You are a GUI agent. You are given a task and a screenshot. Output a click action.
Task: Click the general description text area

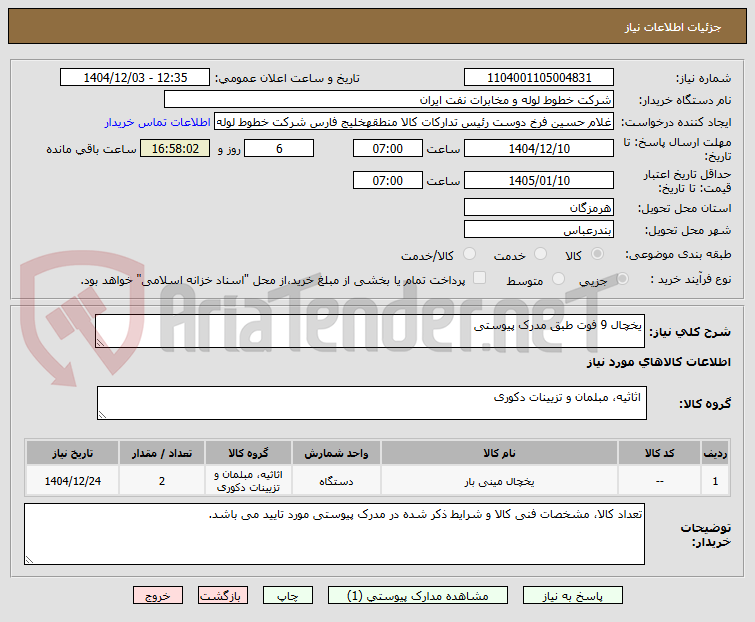(370, 331)
